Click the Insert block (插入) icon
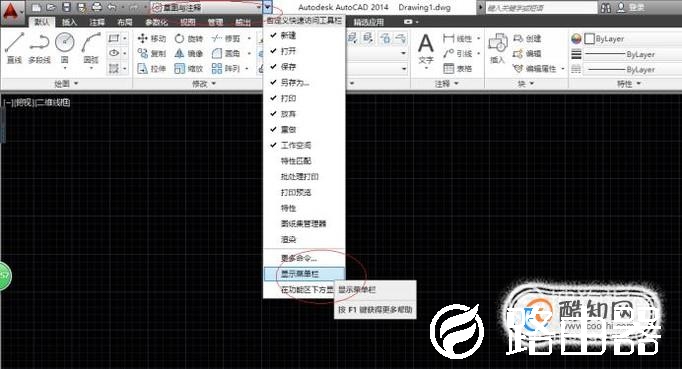Image resolution: width=682 pixels, height=369 pixels. [497, 48]
